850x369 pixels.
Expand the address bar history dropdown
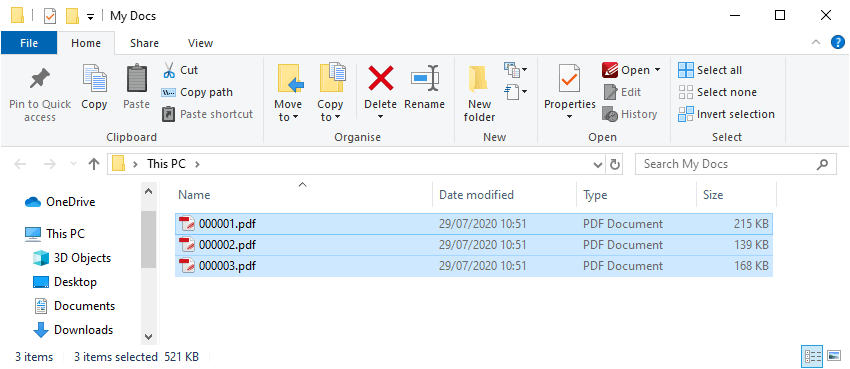597,164
